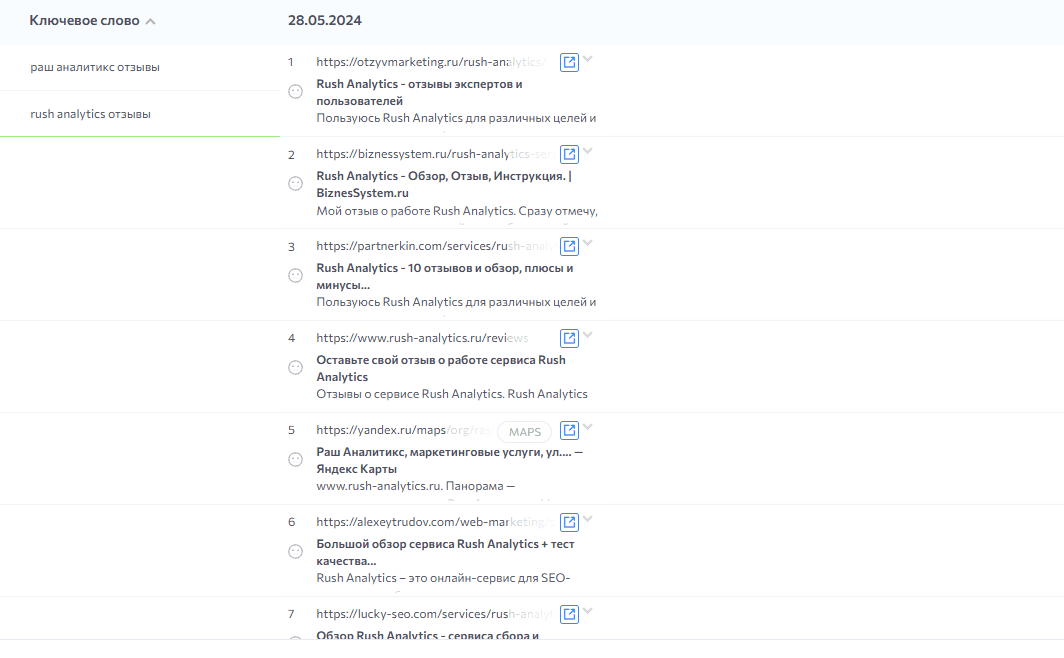Open dropdown chevron for BiznesSystem result
Image resolution: width=1064 pixels, height=658 pixels.
(588, 151)
